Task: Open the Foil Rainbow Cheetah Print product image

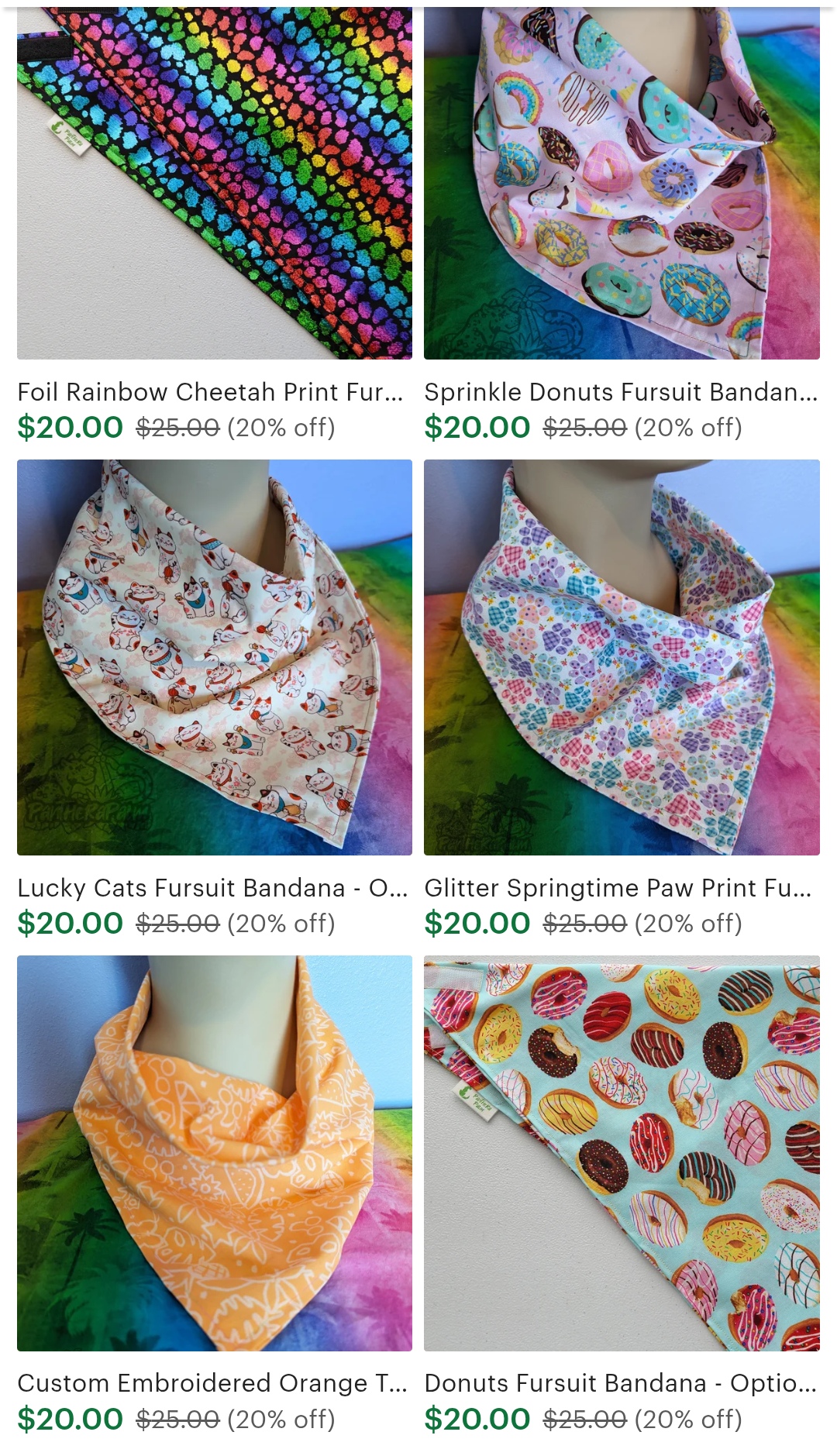Action: pos(215,183)
